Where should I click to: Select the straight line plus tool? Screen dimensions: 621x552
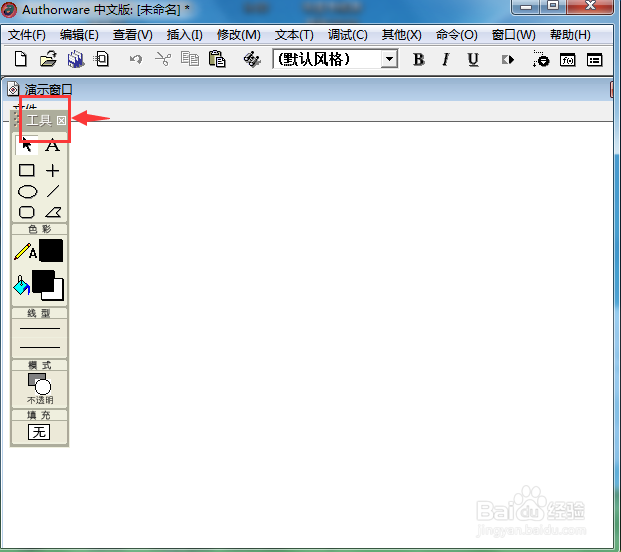(x=53, y=171)
